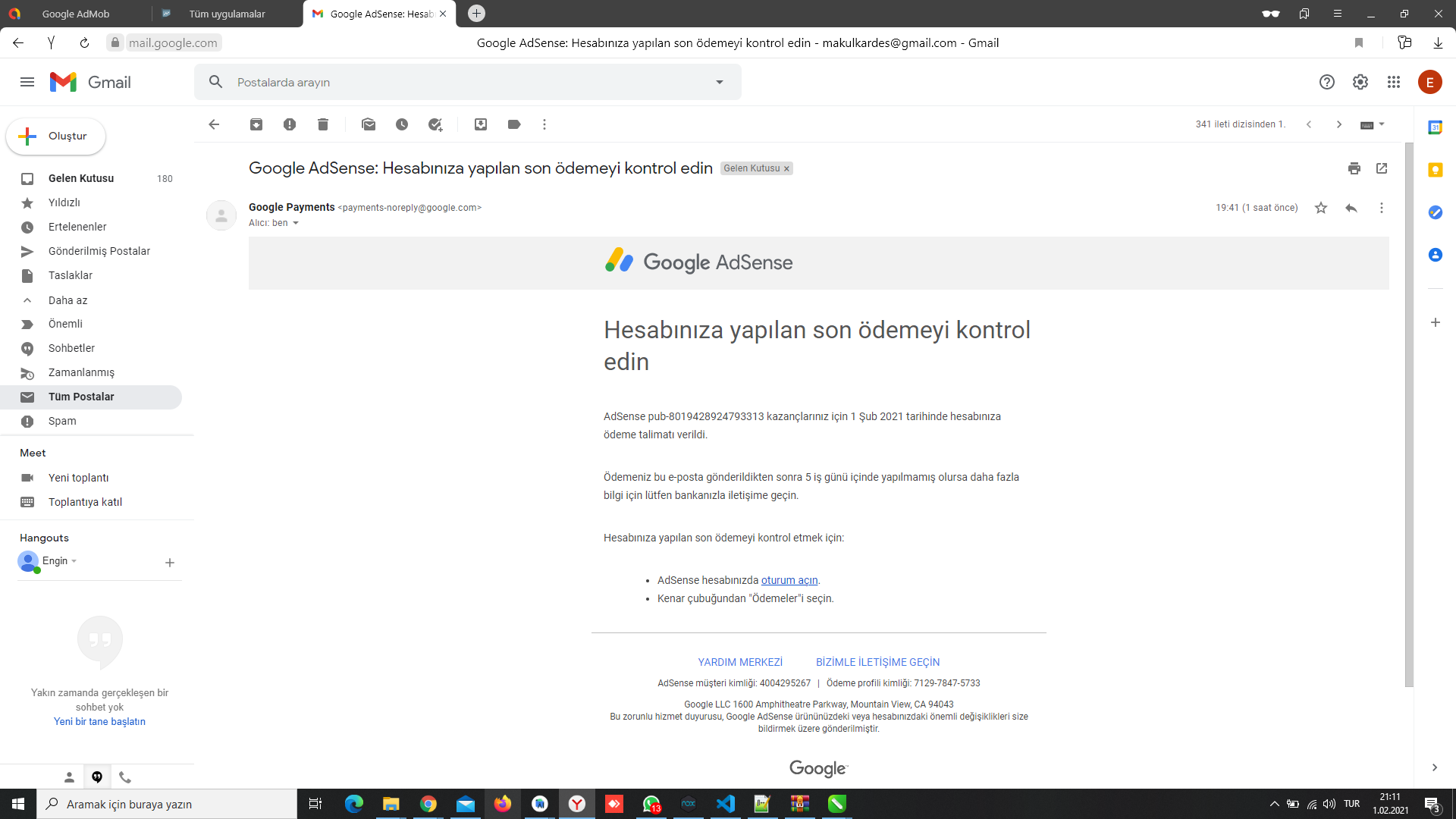
Task: Open the Google account avatar menu
Action: tap(1430, 82)
